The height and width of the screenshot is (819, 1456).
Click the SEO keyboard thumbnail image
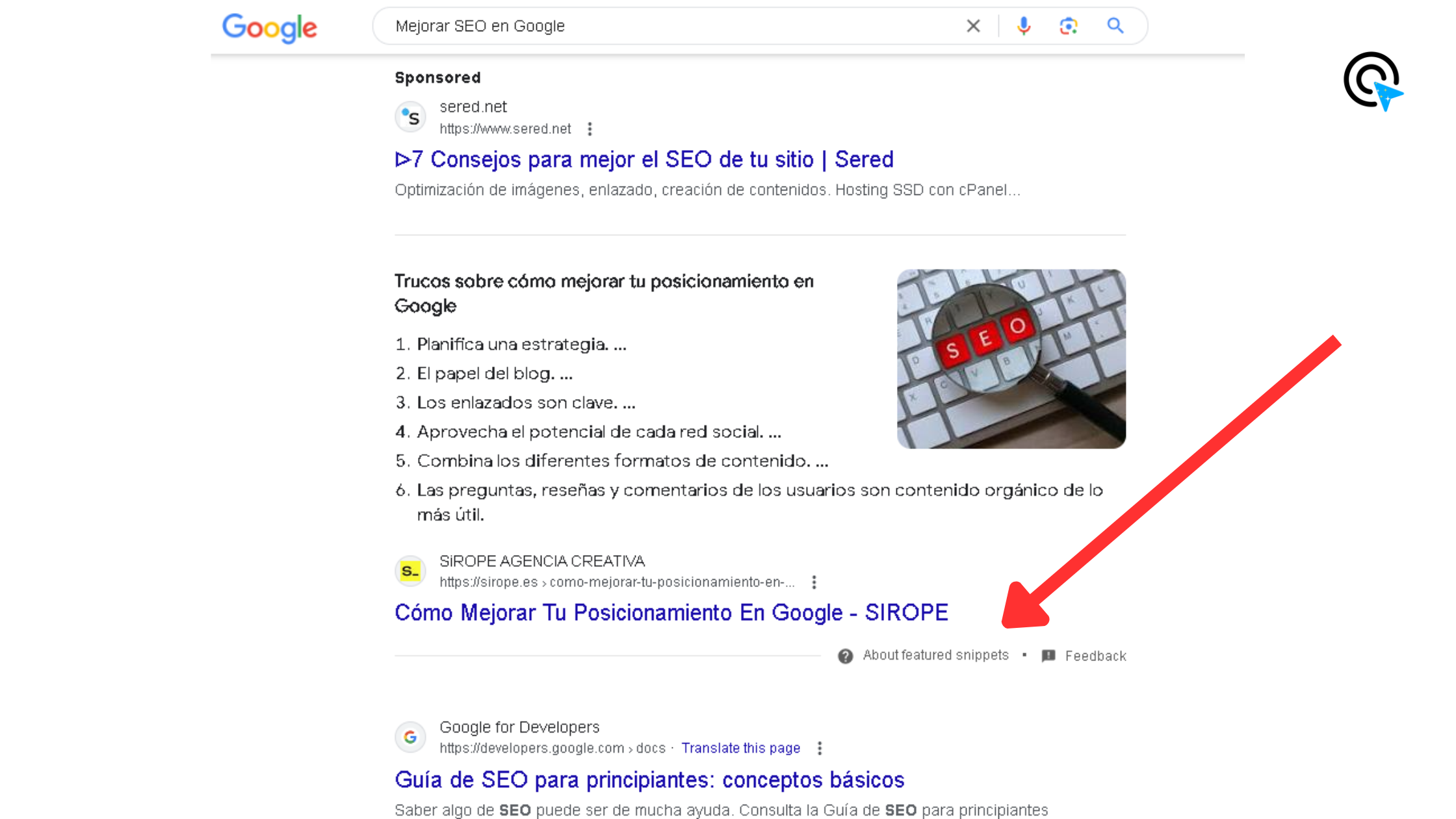pos(1011,358)
